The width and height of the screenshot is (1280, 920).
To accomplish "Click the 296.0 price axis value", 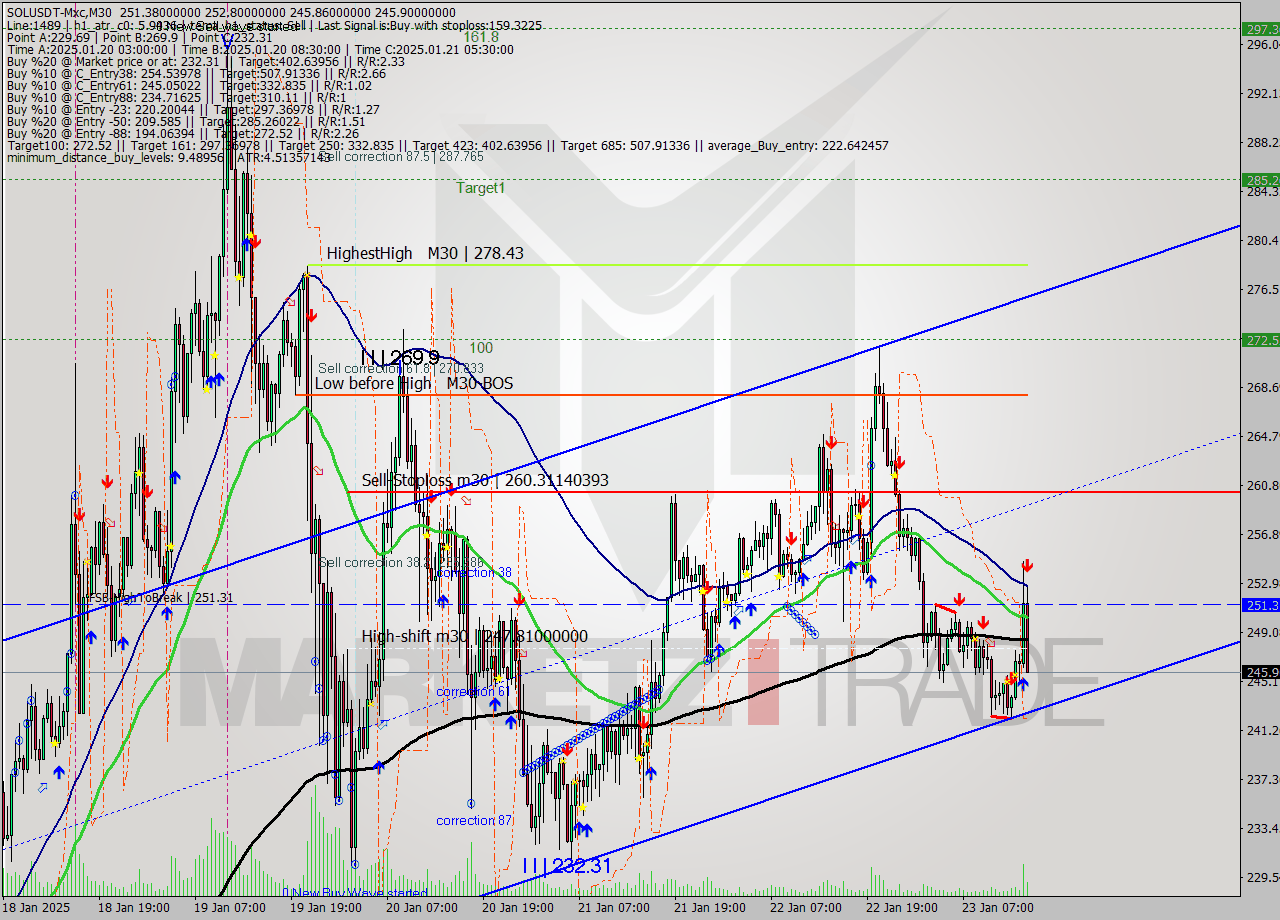I will tap(1262, 44).
